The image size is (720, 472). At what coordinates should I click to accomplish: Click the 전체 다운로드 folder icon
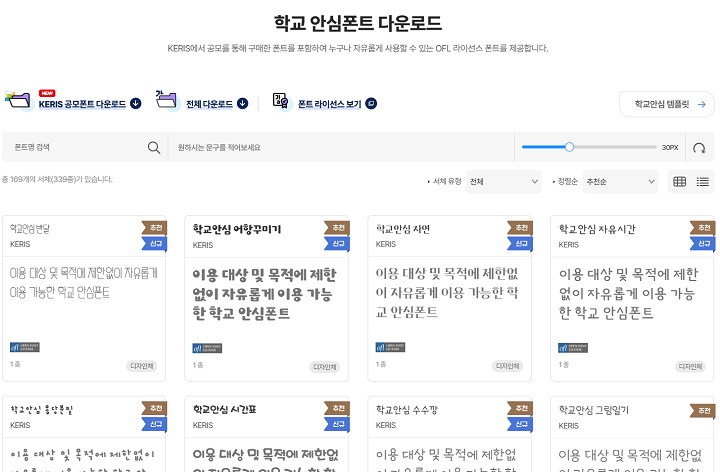coord(166,99)
